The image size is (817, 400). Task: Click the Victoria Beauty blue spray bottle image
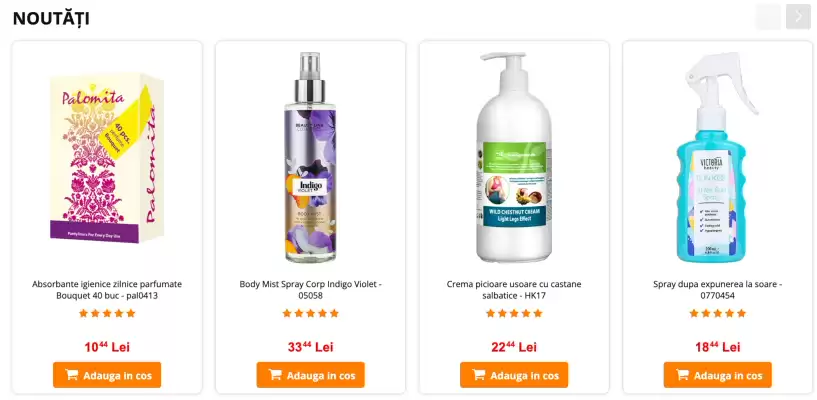pyautogui.click(x=717, y=157)
